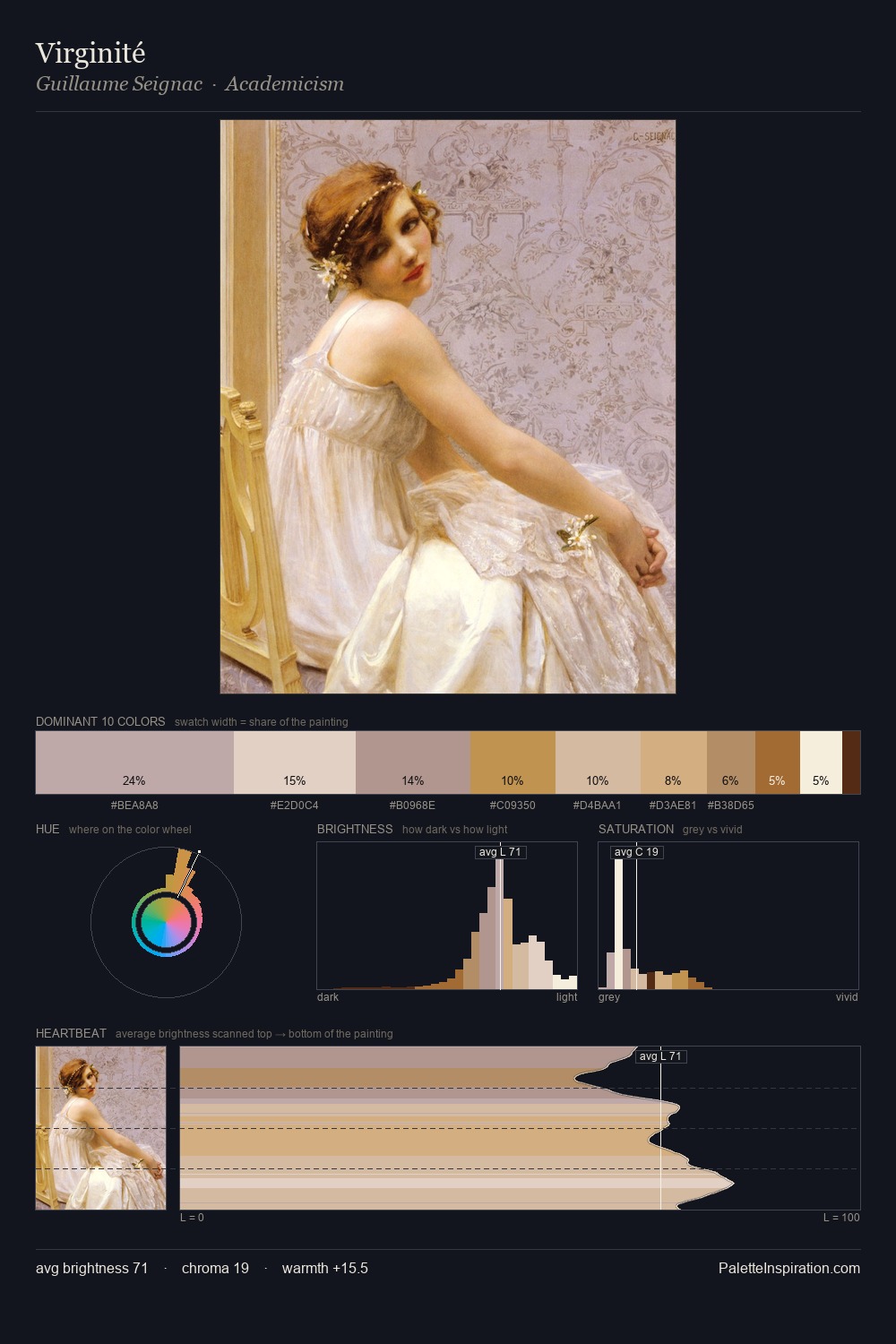Click the 'avg L 71' brightness histogram label
The image size is (896, 1344).
pyautogui.click(x=500, y=852)
